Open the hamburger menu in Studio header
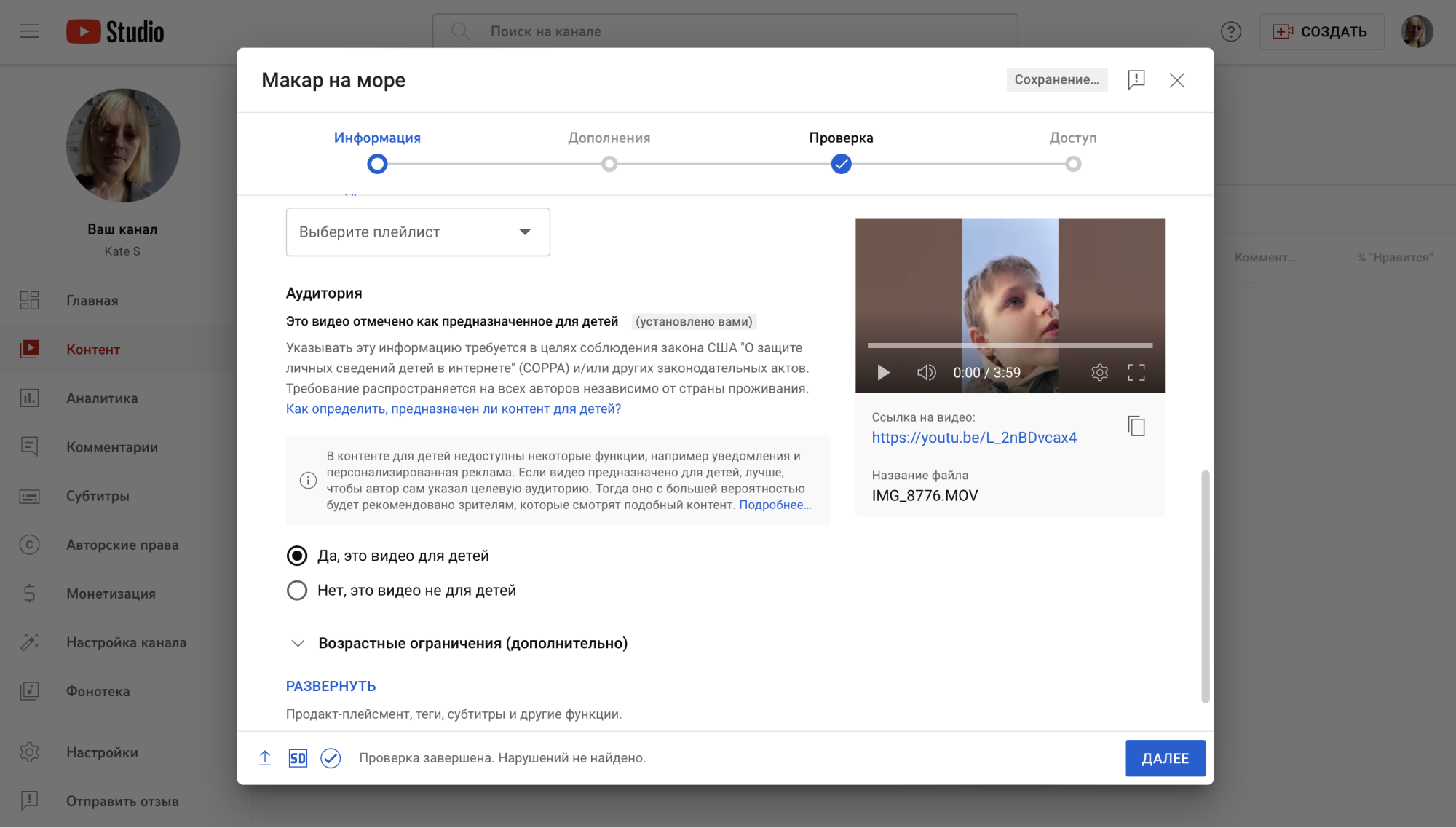This screenshot has width=1456, height=828. (x=29, y=31)
